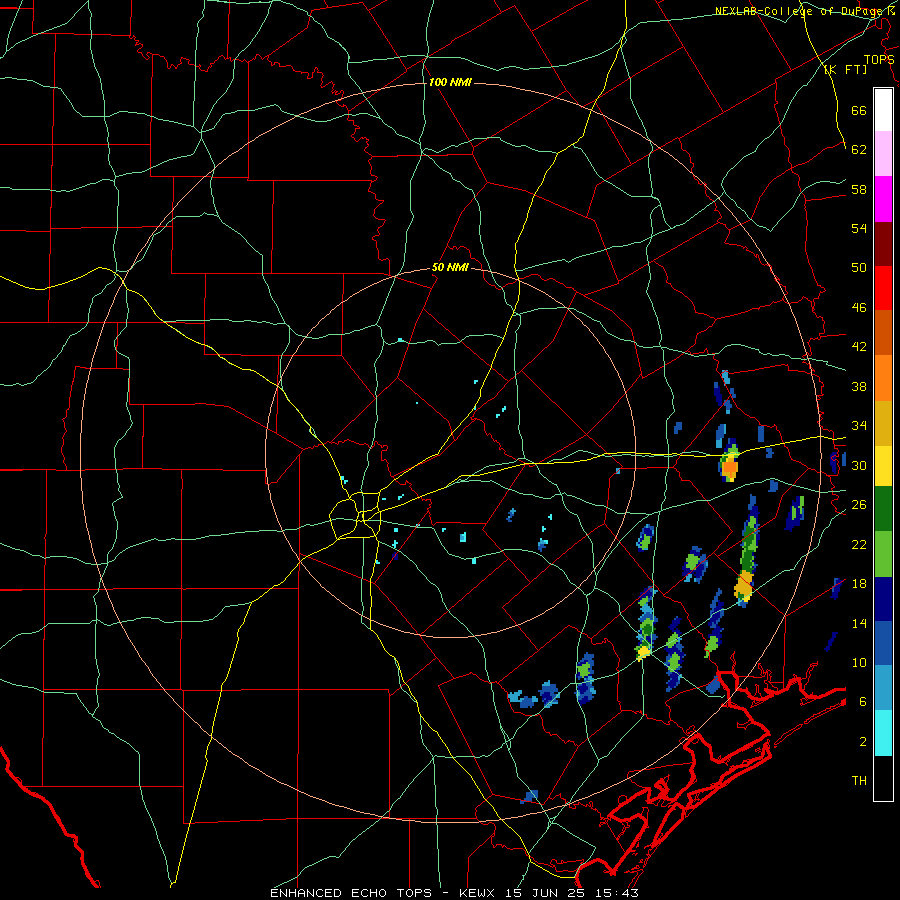Image resolution: width=900 pixels, height=900 pixels.
Task: Click the light pink legend swatch
Action: (883, 154)
